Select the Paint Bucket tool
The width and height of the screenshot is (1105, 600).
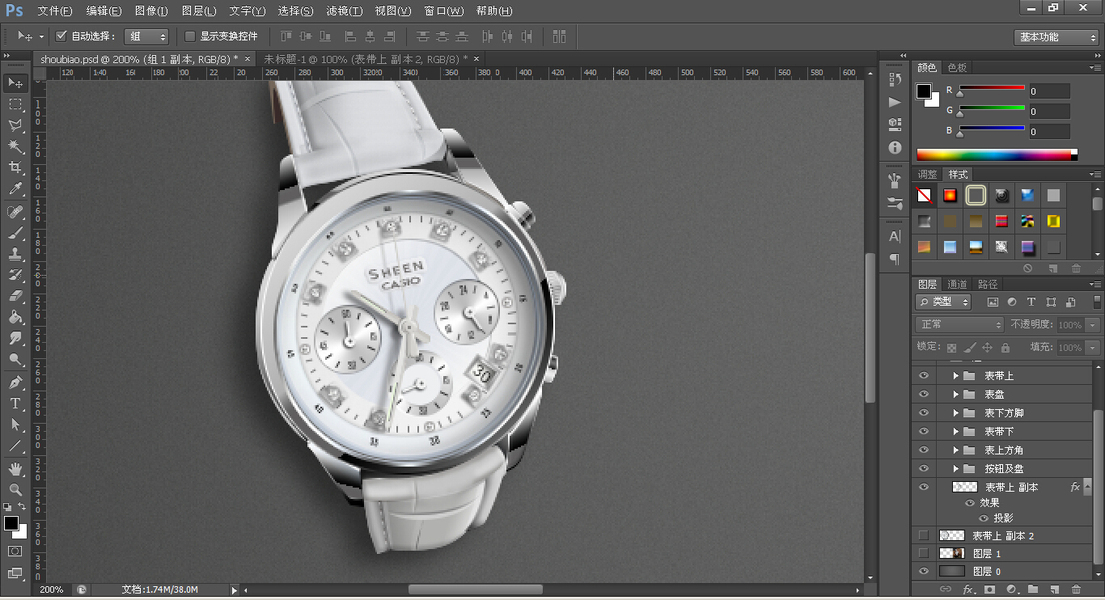pyautogui.click(x=15, y=318)
